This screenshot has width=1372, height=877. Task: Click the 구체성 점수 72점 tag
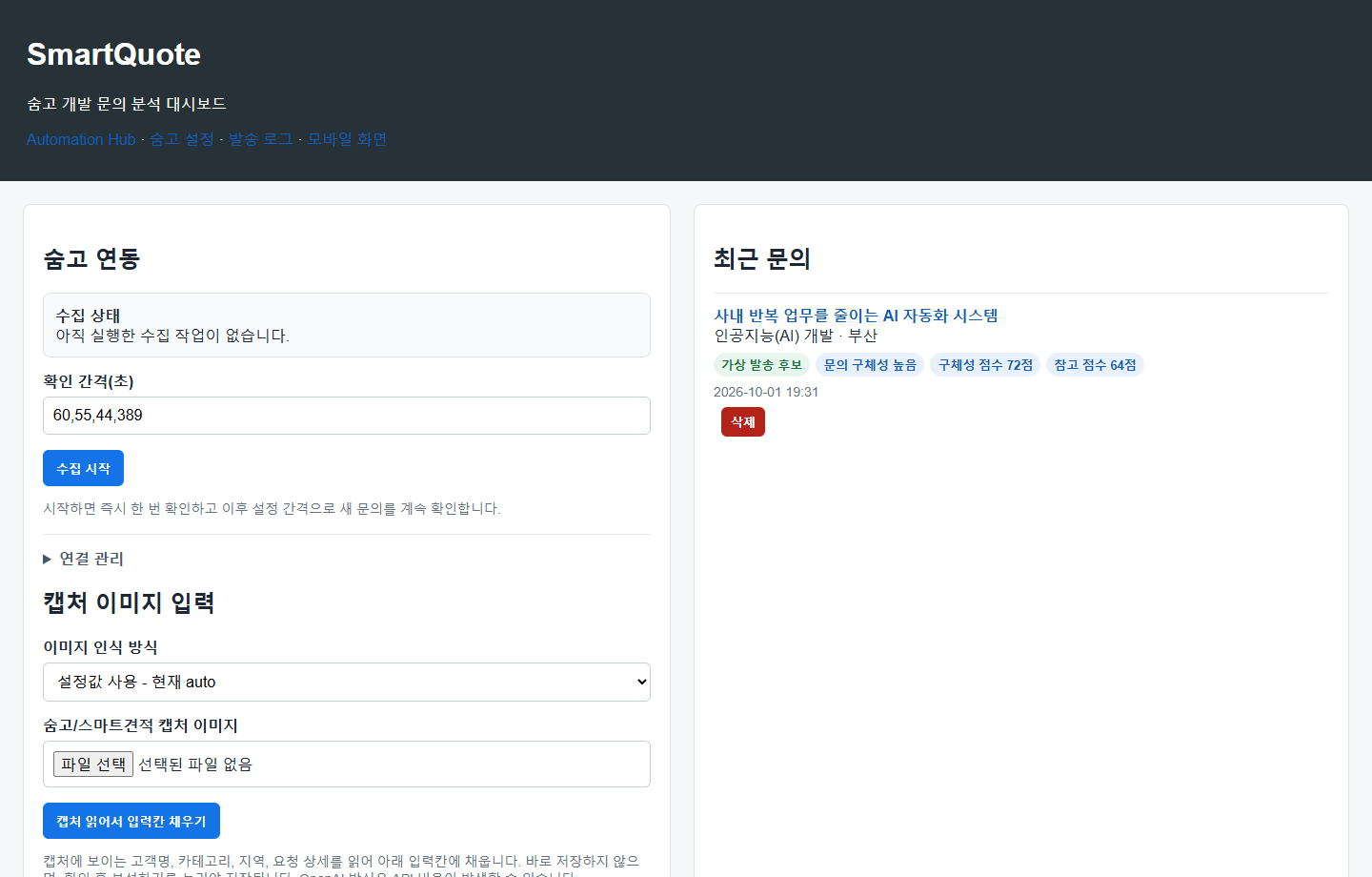coord(985,365)
